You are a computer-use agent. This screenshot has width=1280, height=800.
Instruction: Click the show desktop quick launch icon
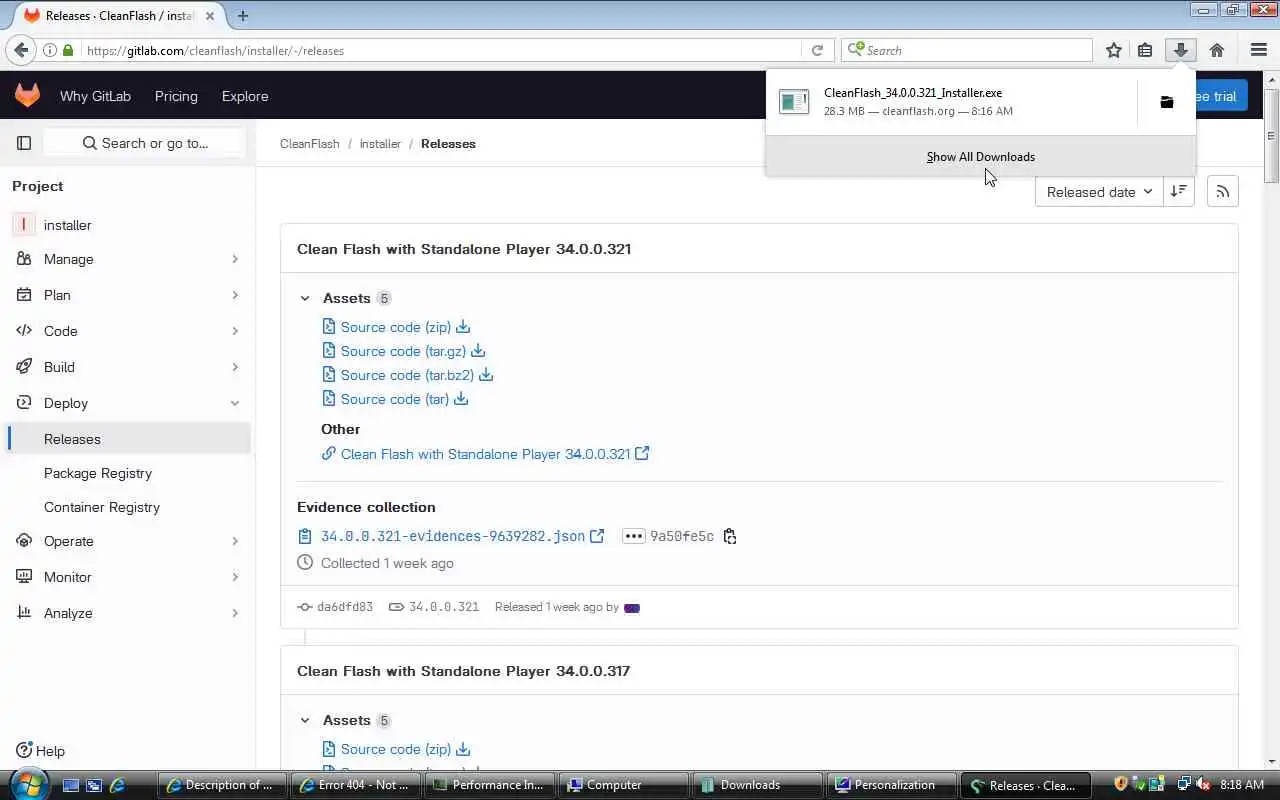[x=71, y=785]
